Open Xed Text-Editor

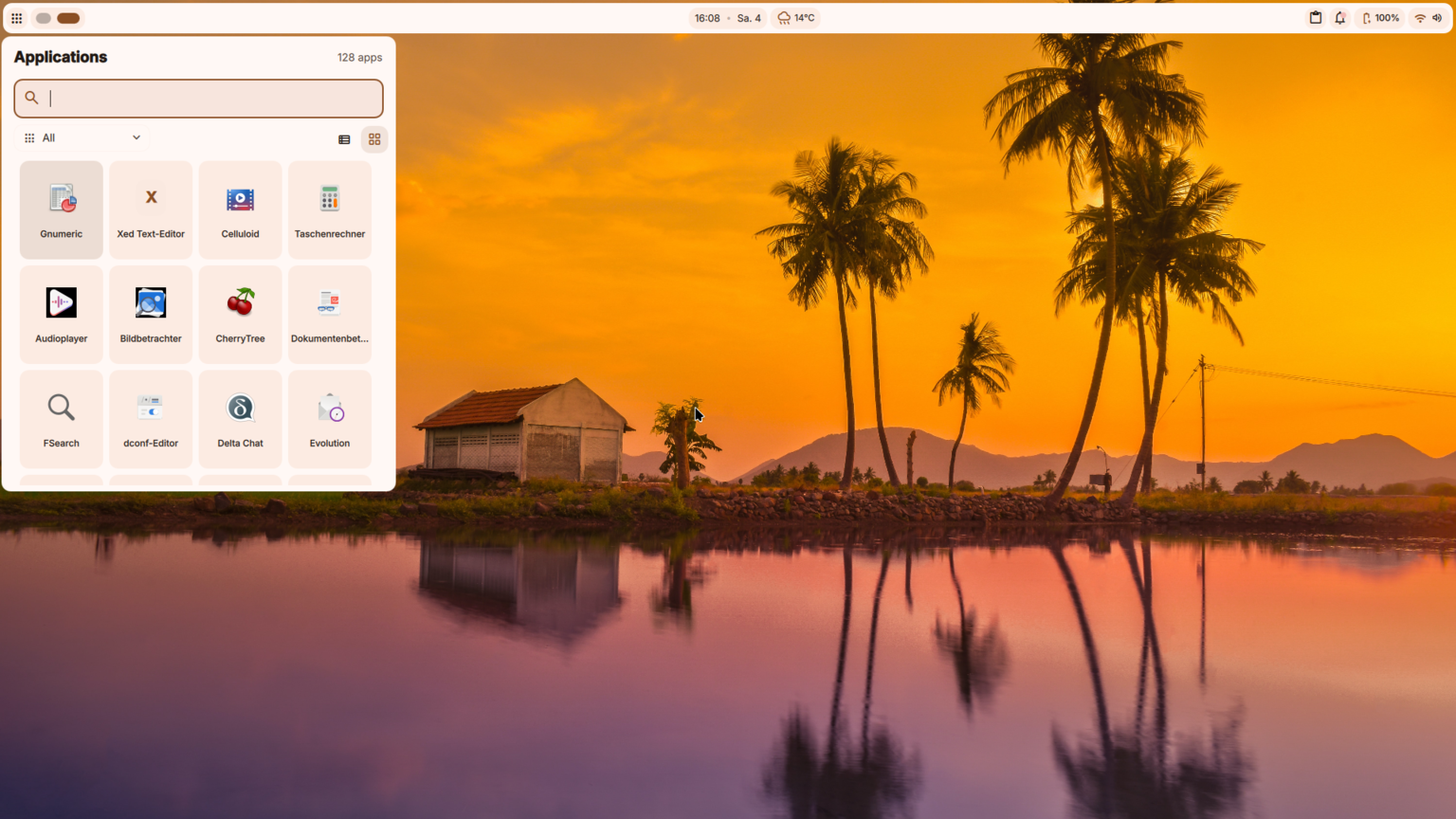coord(151,209)
